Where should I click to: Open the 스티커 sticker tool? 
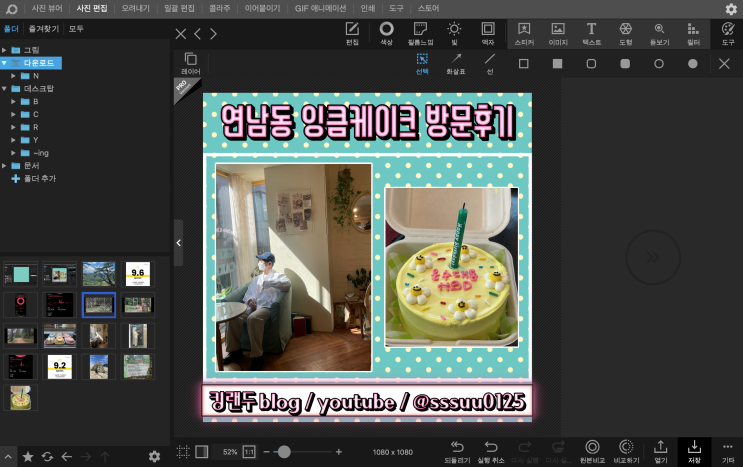(x=524, y=34)
